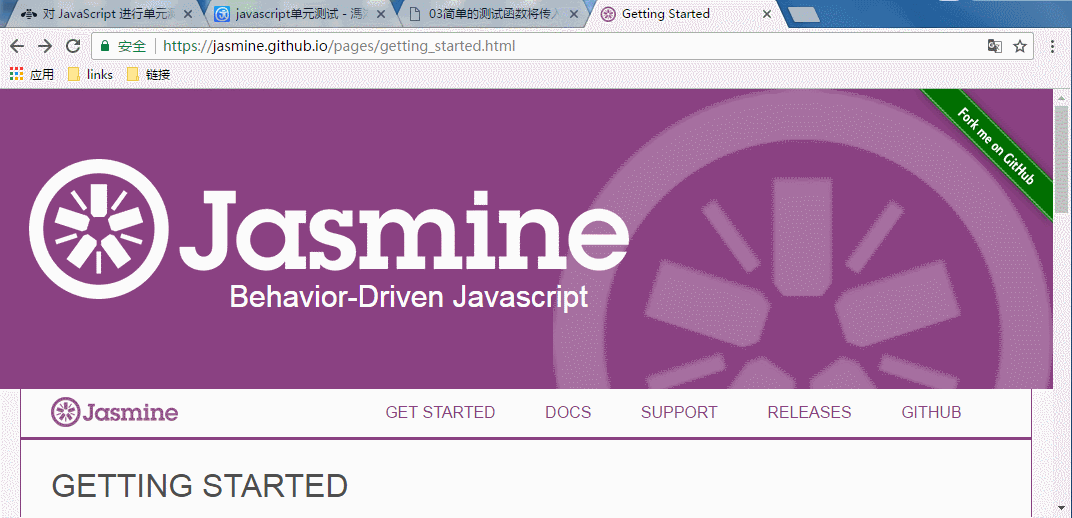Viewport: 1072px width, 518px height.
Task: Click the large Jasmine banner logo
Action: (x=329, y=229)
